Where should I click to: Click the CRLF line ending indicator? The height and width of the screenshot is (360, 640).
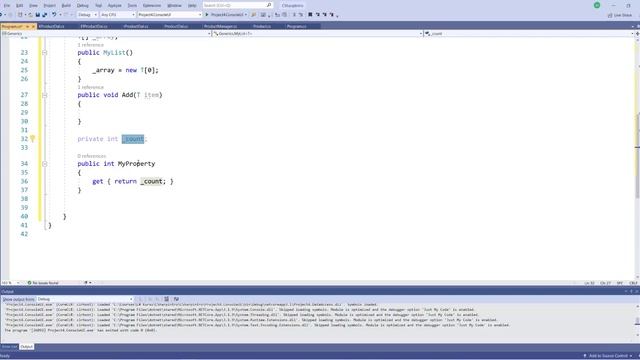tap(633, 283)
